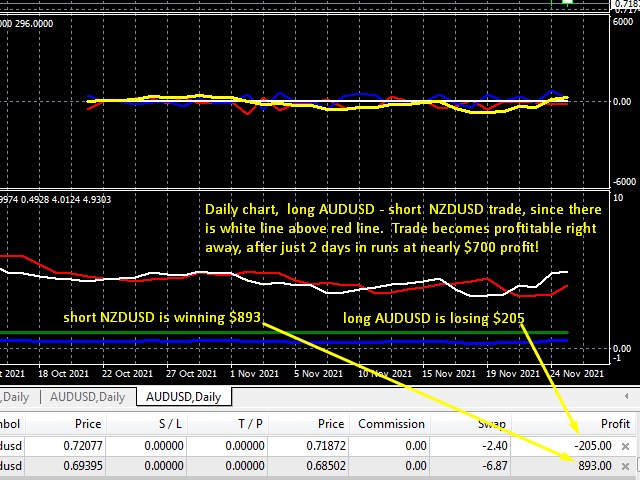Select current price 0.68502 cell
640x480 pixels.
click(326, 466)
